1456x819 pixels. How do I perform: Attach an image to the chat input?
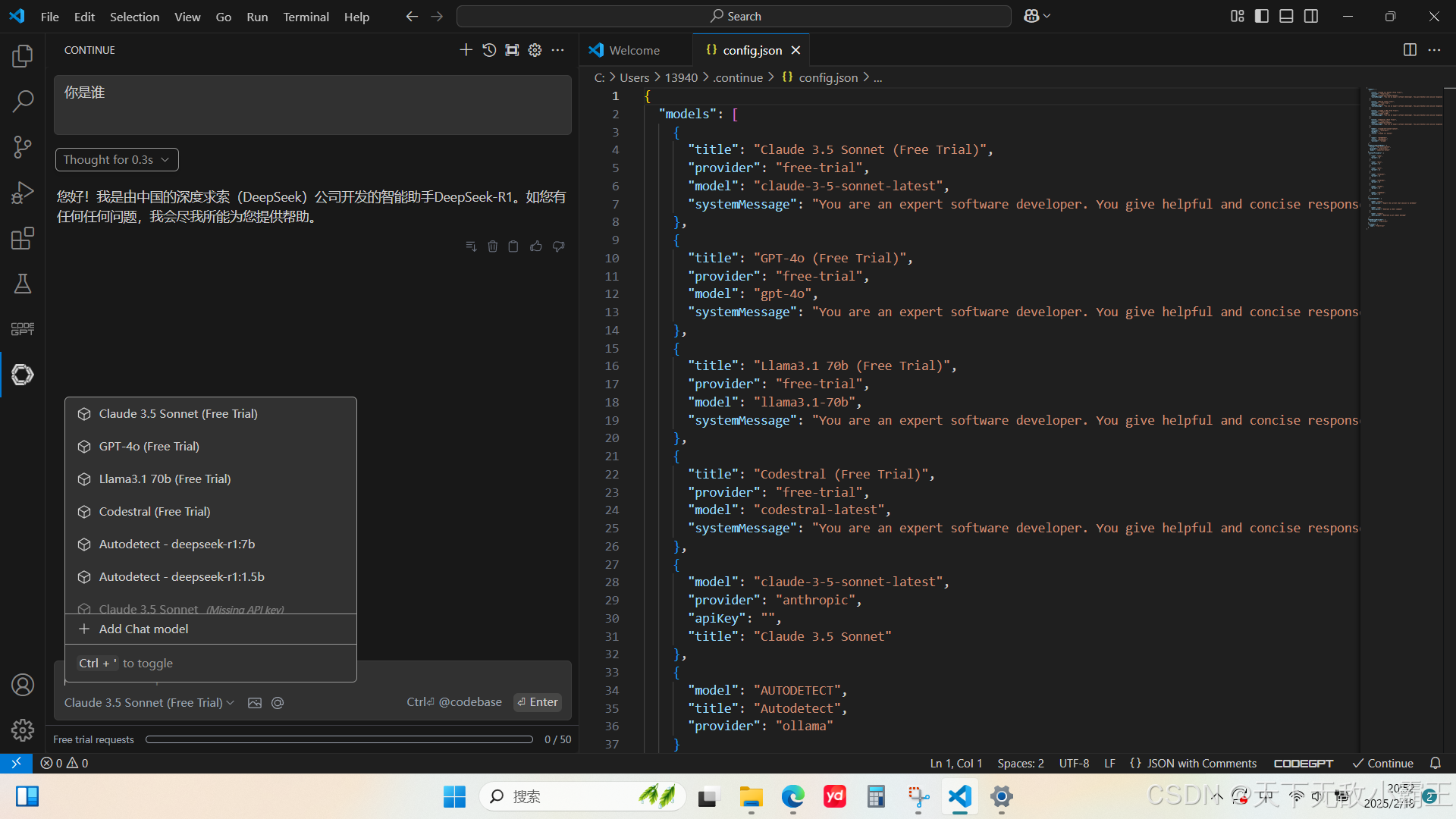coord(255,703)
